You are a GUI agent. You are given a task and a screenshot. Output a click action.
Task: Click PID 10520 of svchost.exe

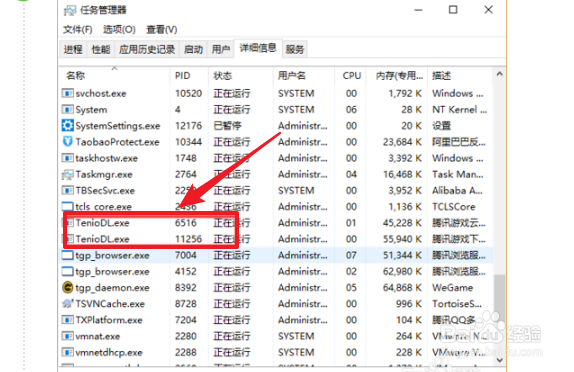click(189, 93)
